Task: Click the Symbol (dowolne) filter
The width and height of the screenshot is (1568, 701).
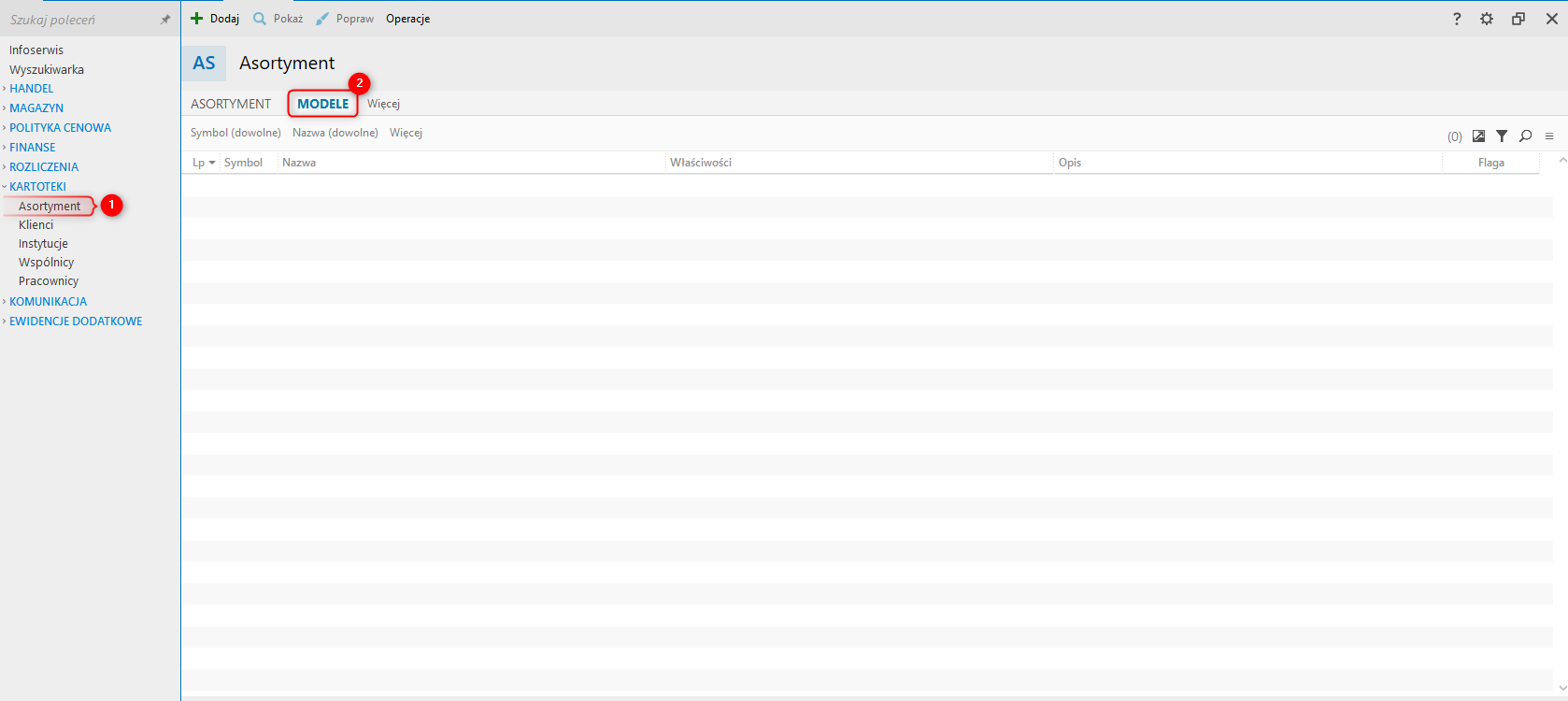Action: 235,133
